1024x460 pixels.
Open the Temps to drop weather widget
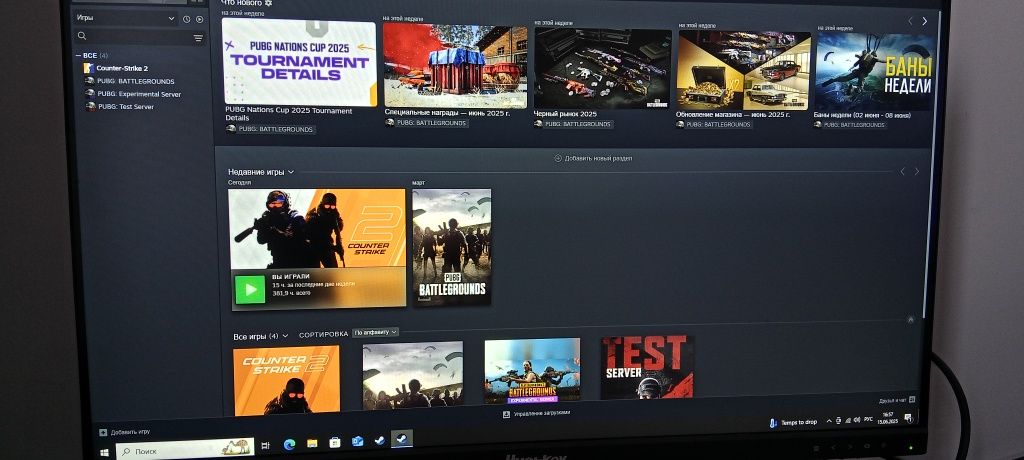pos(793,423)
